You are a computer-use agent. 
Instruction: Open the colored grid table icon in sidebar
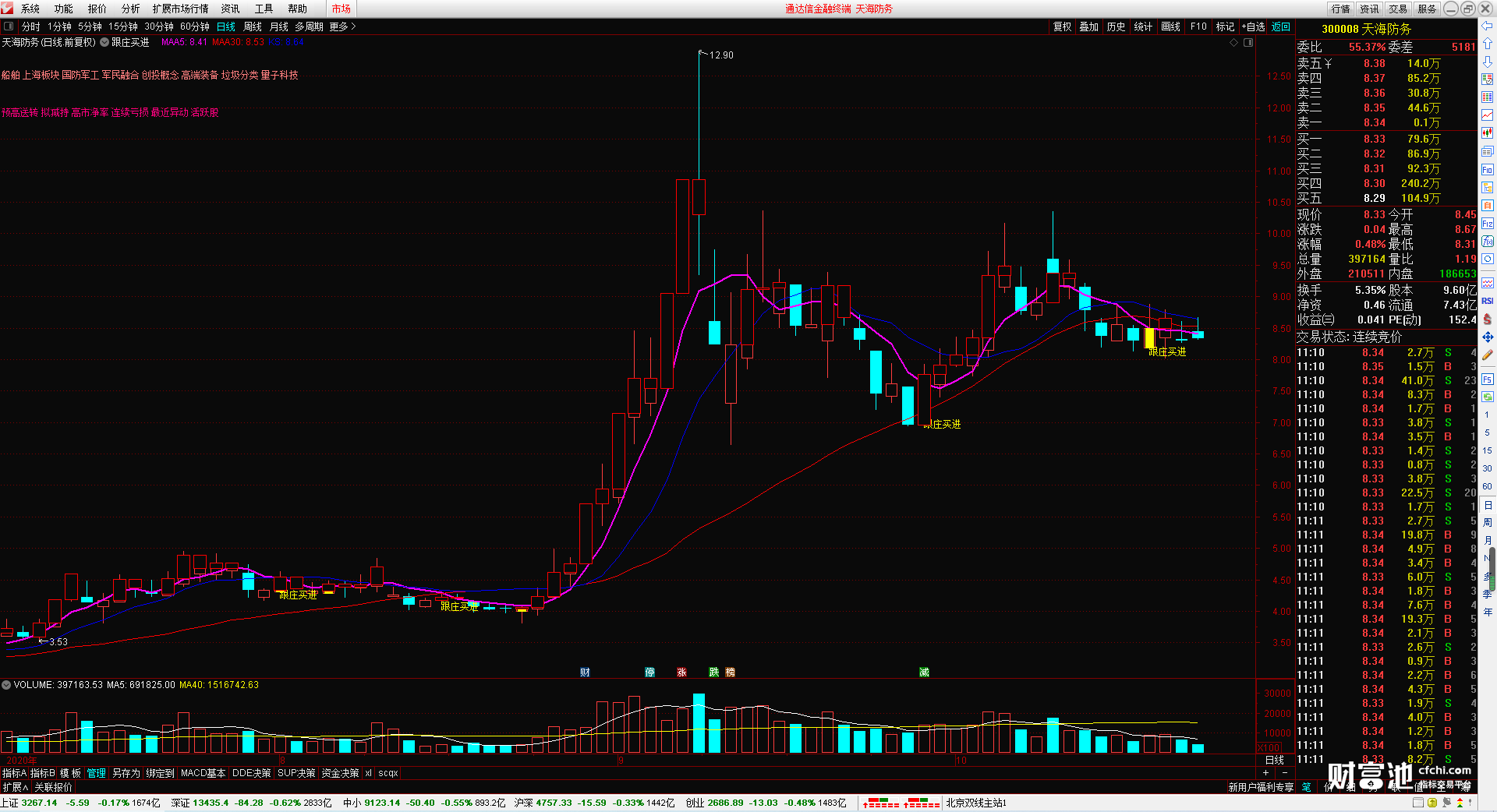[x=1488, y=97]
